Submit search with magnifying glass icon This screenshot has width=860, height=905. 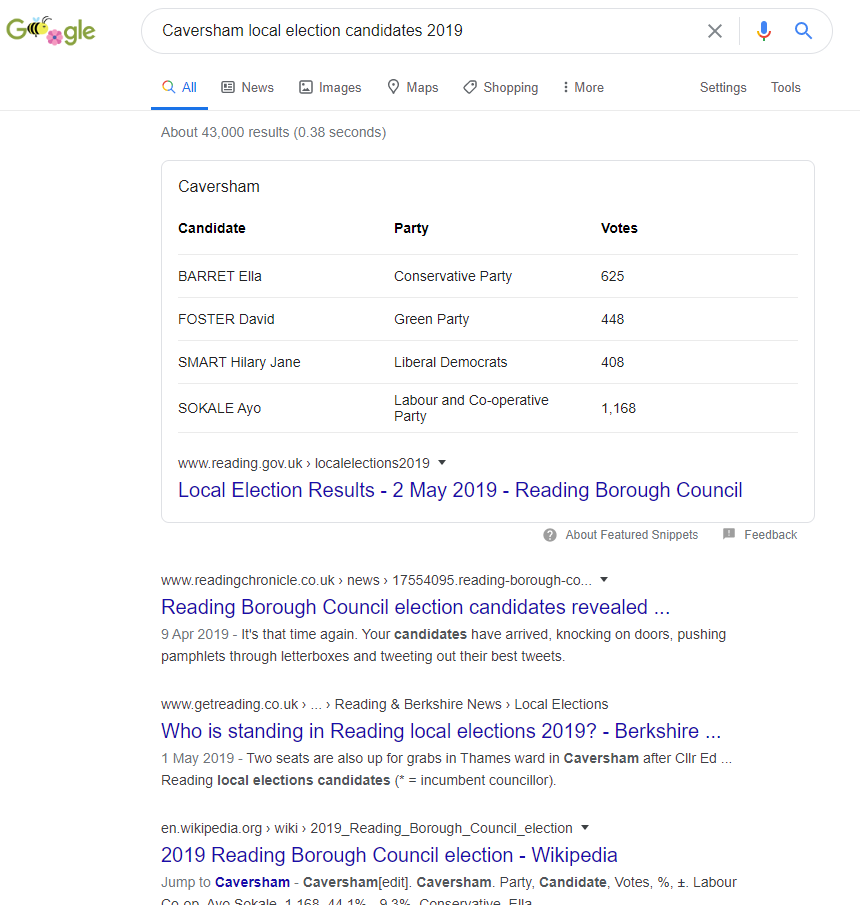point(803,31)
